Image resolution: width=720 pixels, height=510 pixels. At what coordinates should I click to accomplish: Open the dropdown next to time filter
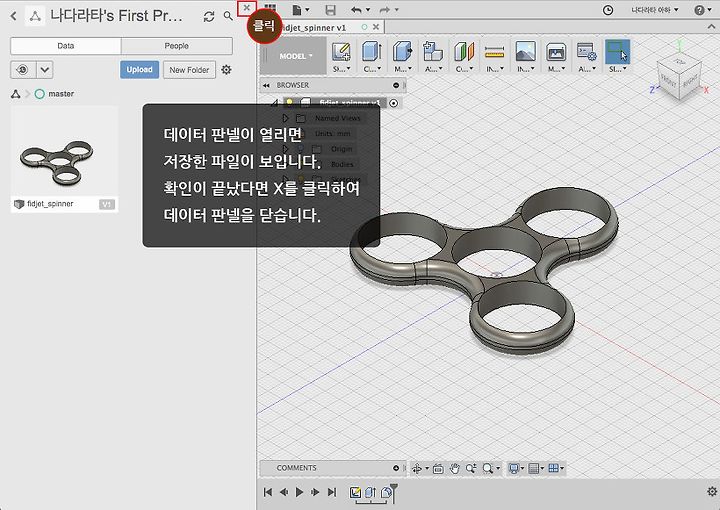point(45,70)
